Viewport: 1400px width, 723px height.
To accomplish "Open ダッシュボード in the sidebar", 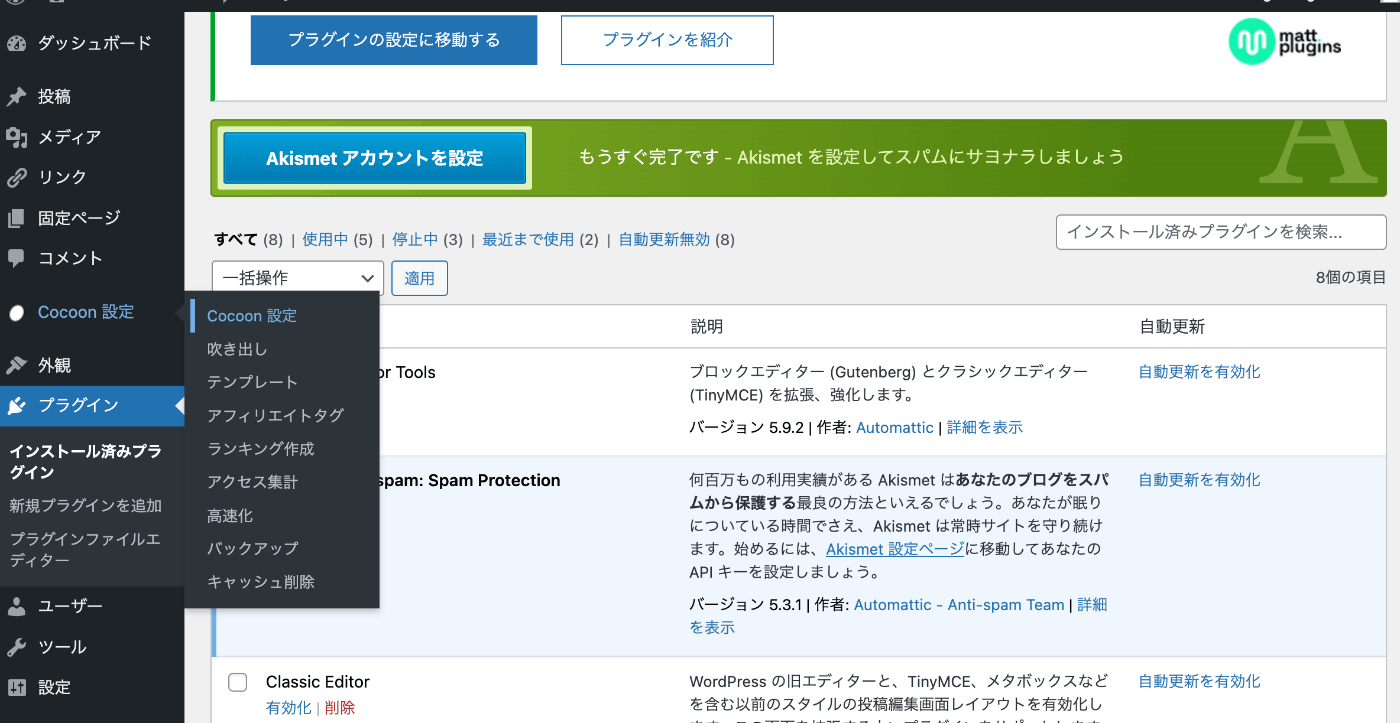I will pos(95,43).
